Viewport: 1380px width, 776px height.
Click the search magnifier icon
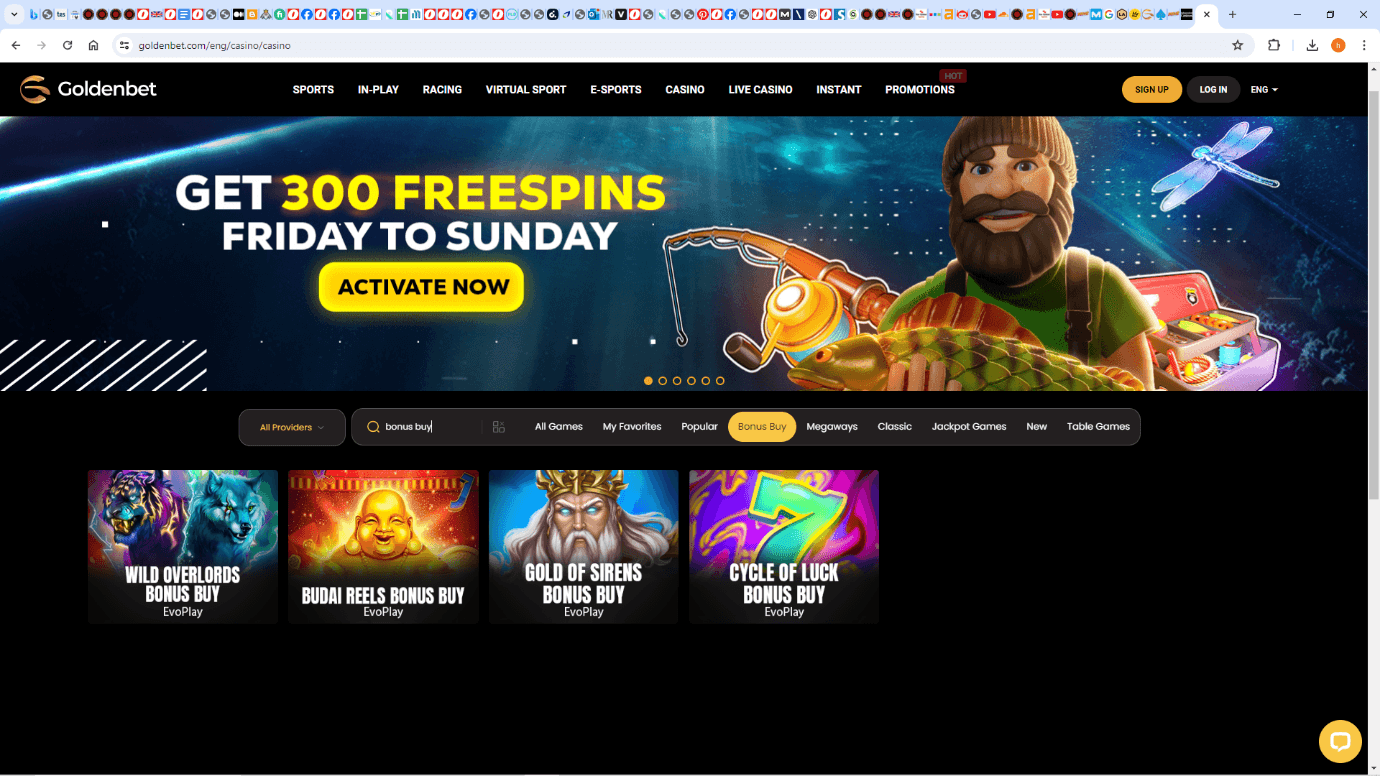point(373,427)
